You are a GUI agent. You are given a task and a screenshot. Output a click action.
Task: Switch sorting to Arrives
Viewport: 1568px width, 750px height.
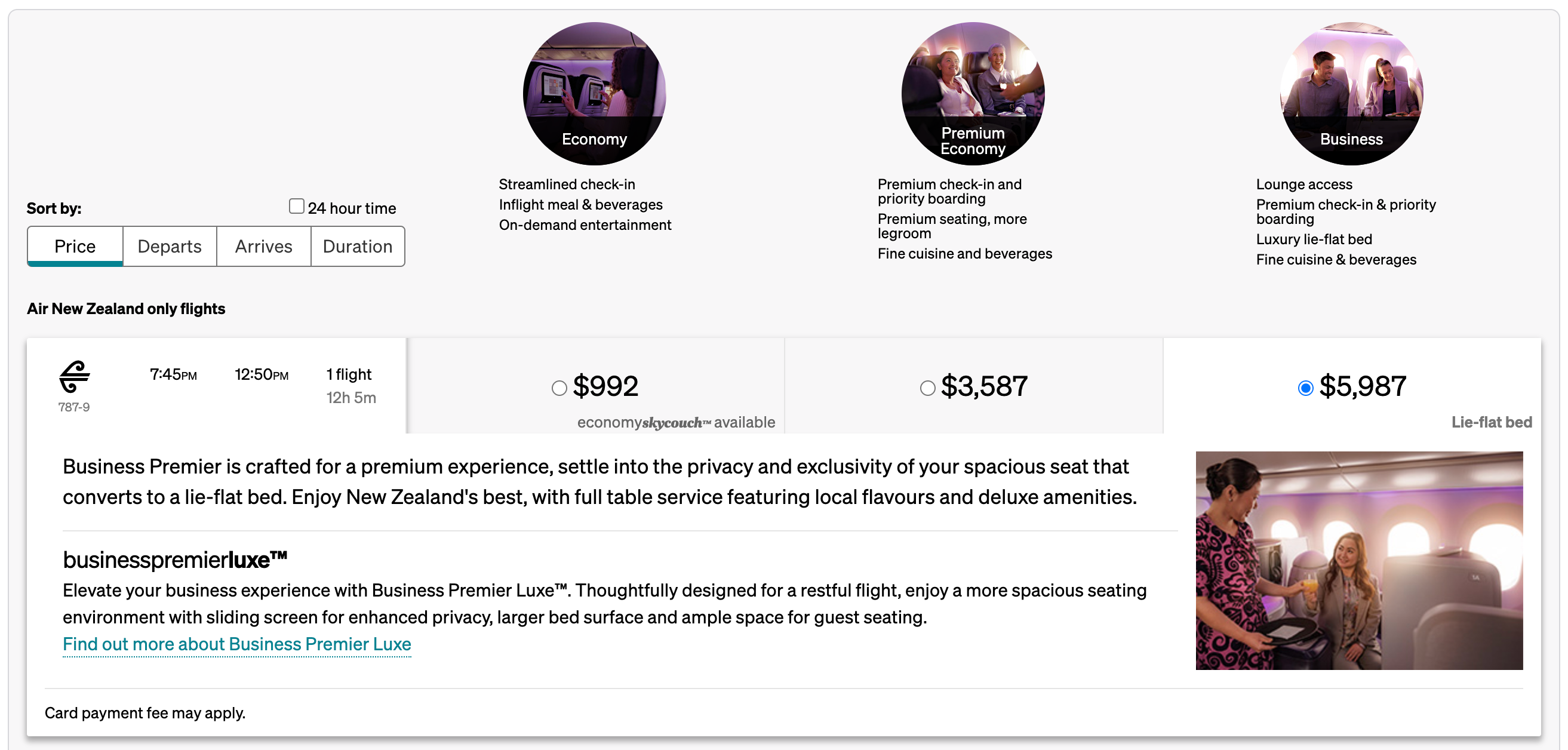coord(263,246)
